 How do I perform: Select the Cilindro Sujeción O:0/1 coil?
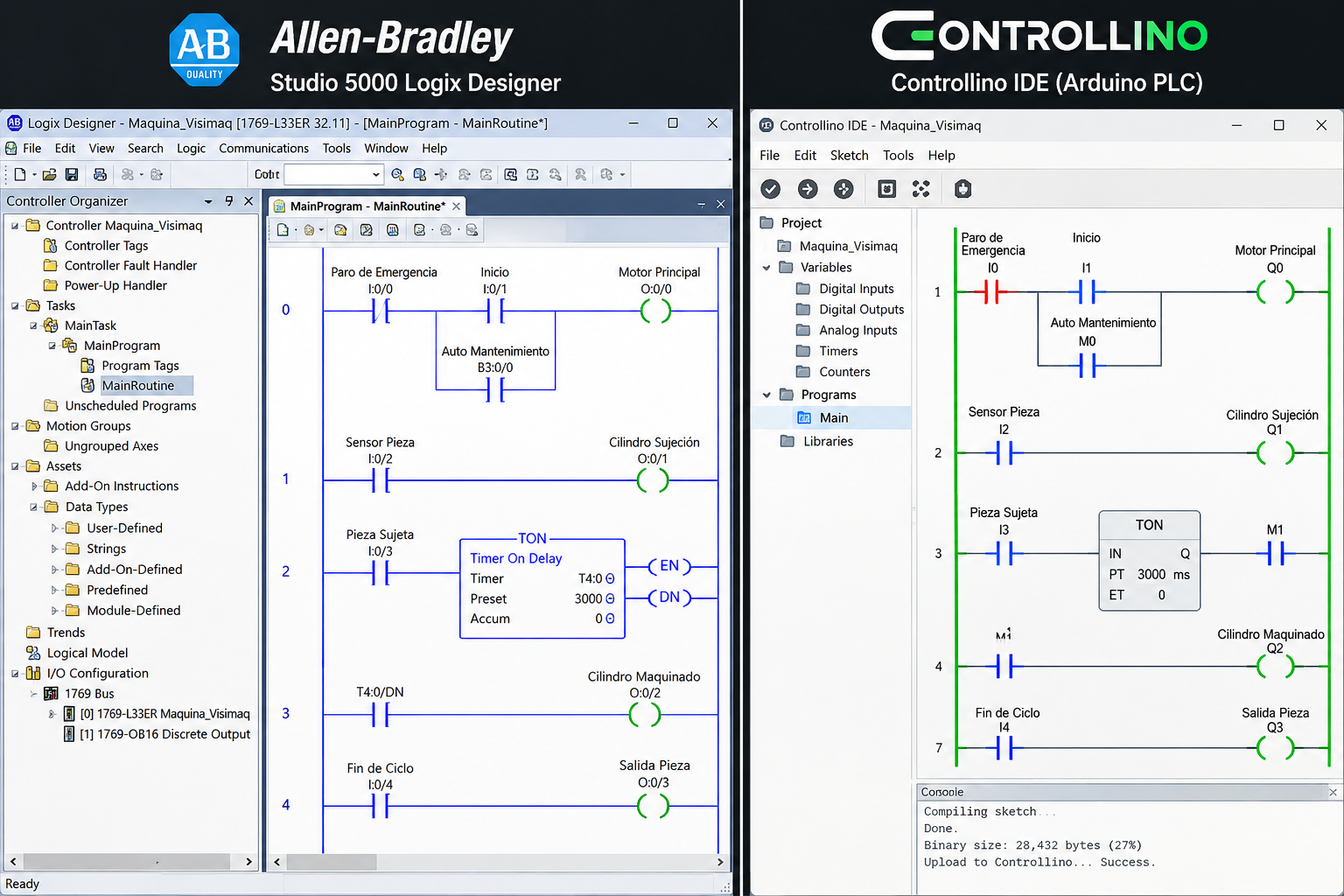click(653, 480)
